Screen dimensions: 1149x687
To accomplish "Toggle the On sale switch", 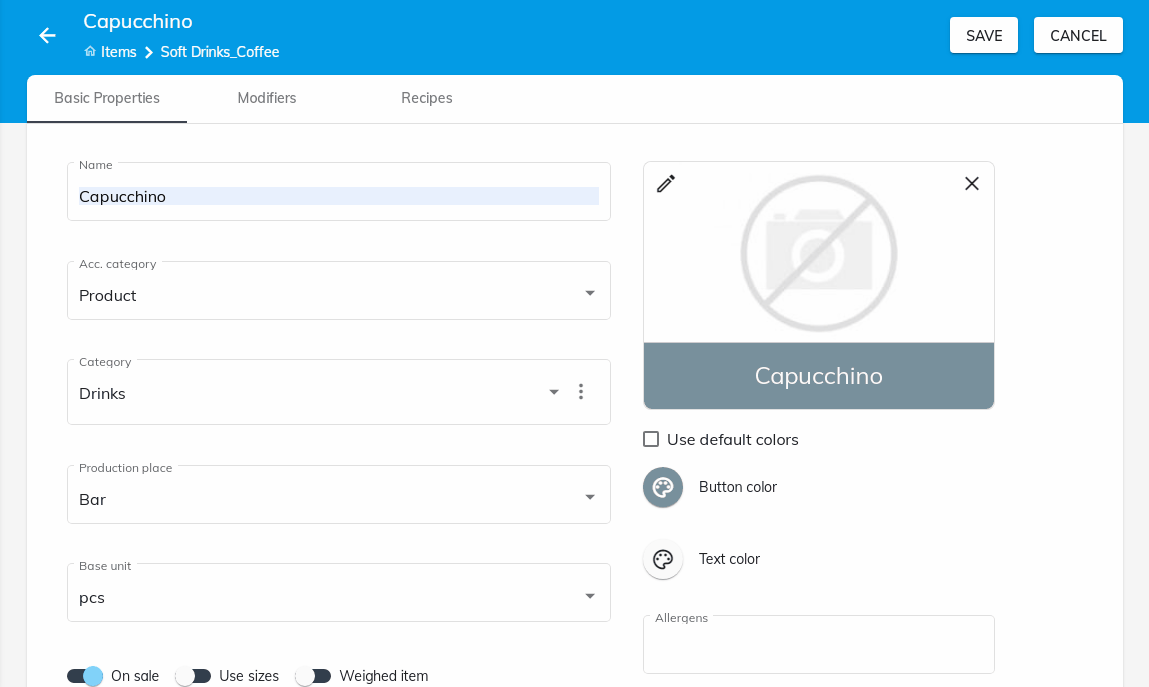I will click(x=85, y=676).
